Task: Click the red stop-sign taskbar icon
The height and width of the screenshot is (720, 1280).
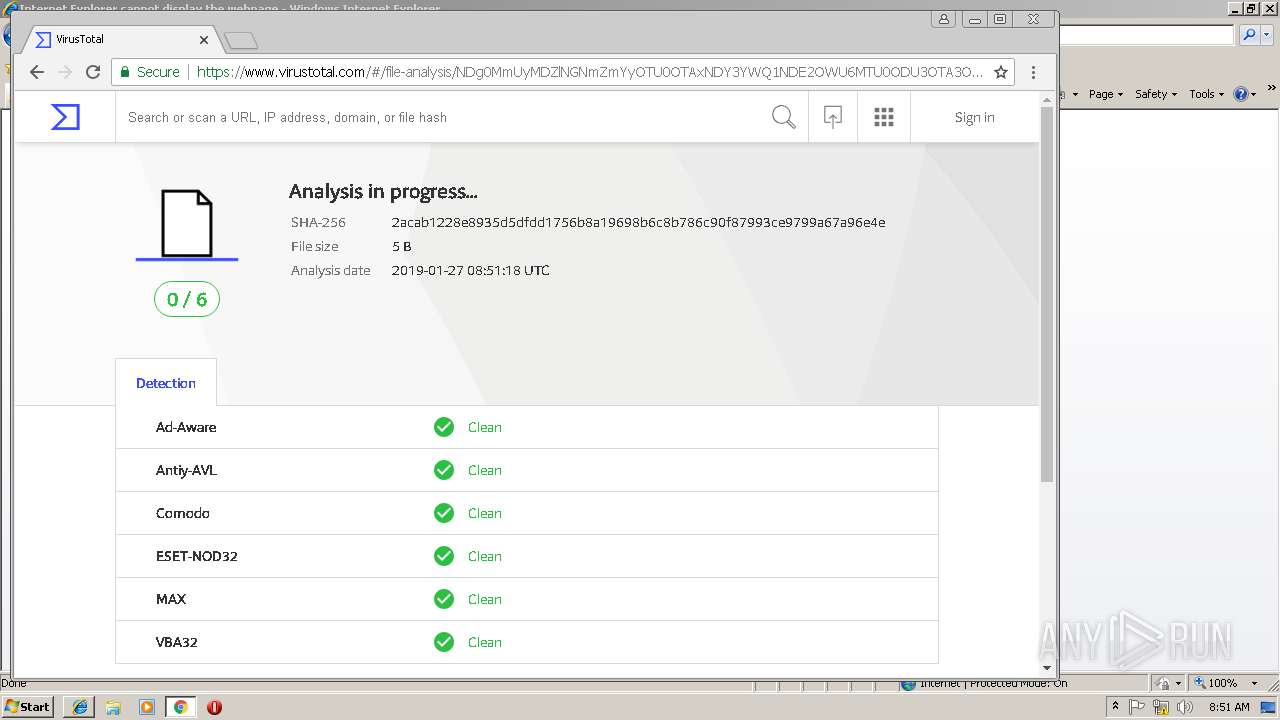Action: [x=214, y=707]
